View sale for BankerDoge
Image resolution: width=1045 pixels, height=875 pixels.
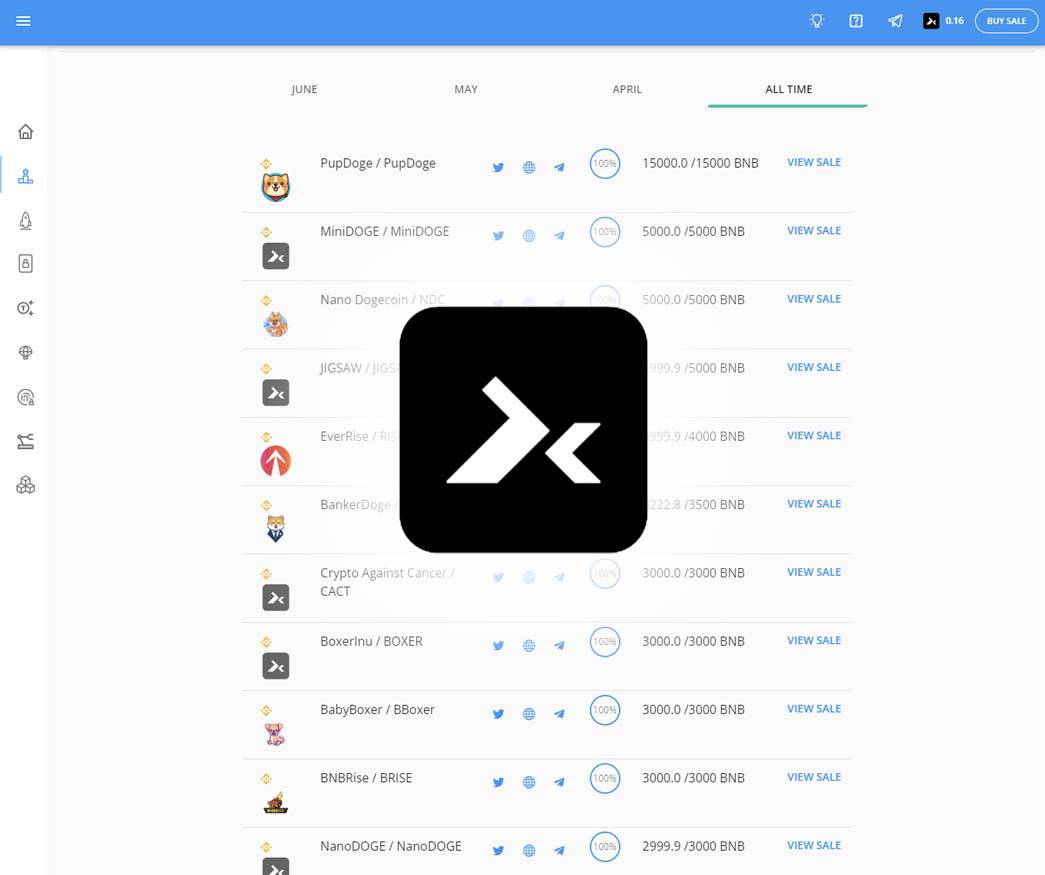[814, 504]
